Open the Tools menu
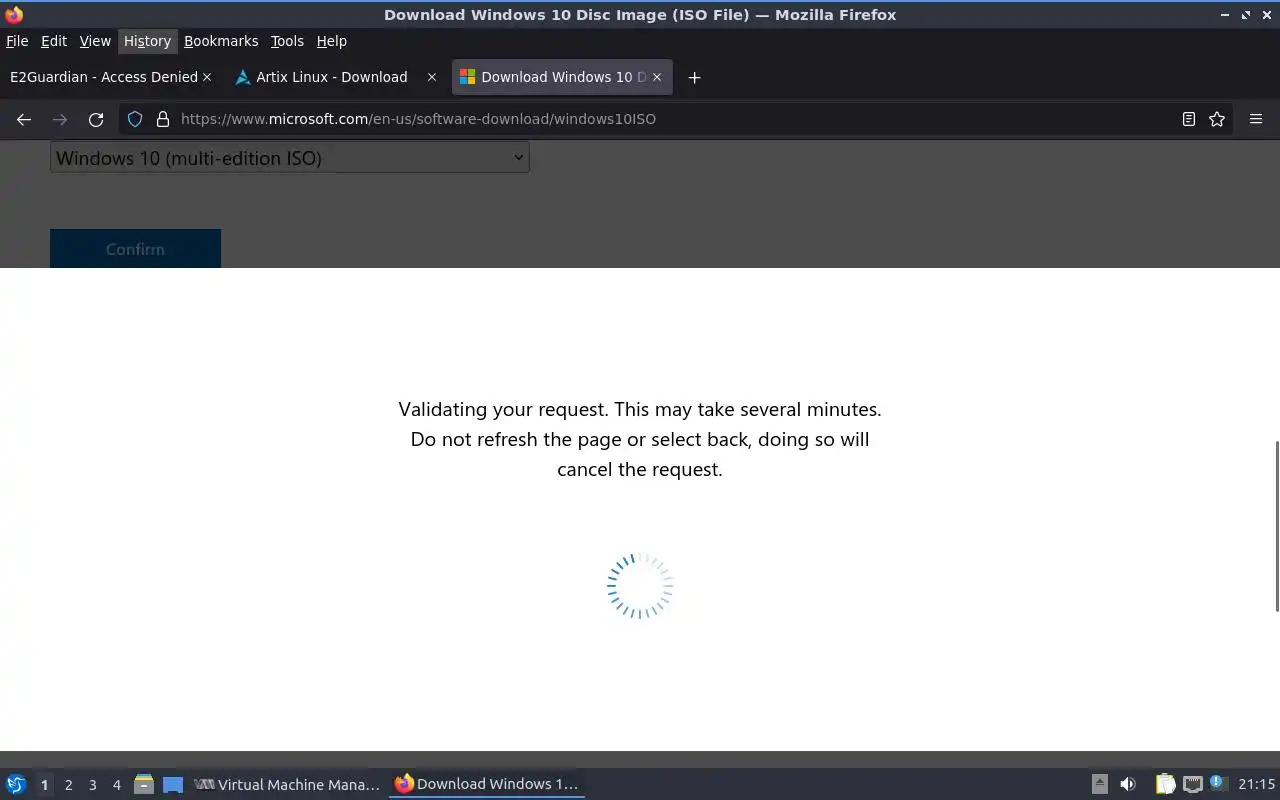This screenshot has width=1280, height=800. [287, 41]
